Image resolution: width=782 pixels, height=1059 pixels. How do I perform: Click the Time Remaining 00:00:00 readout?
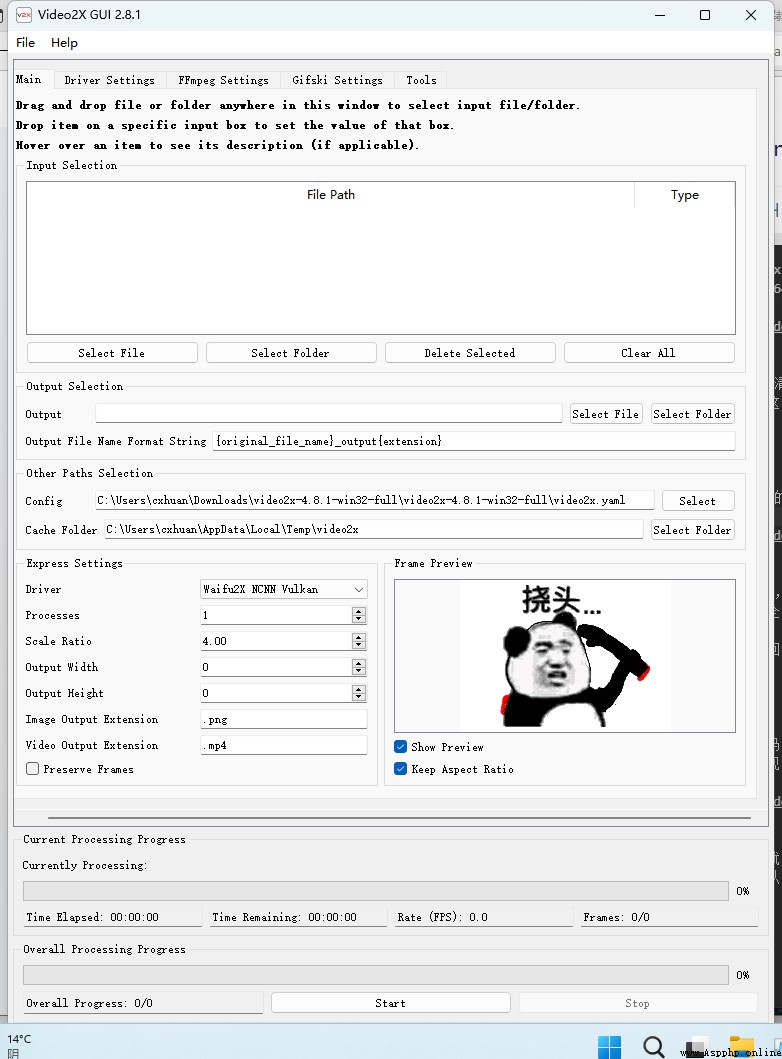click(x=298, y=917)
